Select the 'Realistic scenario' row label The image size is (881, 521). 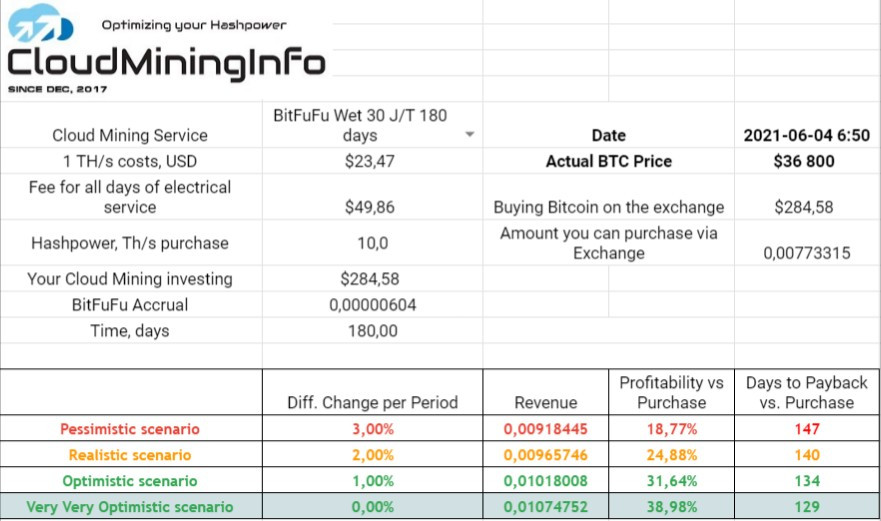click(x=130, y=455)
